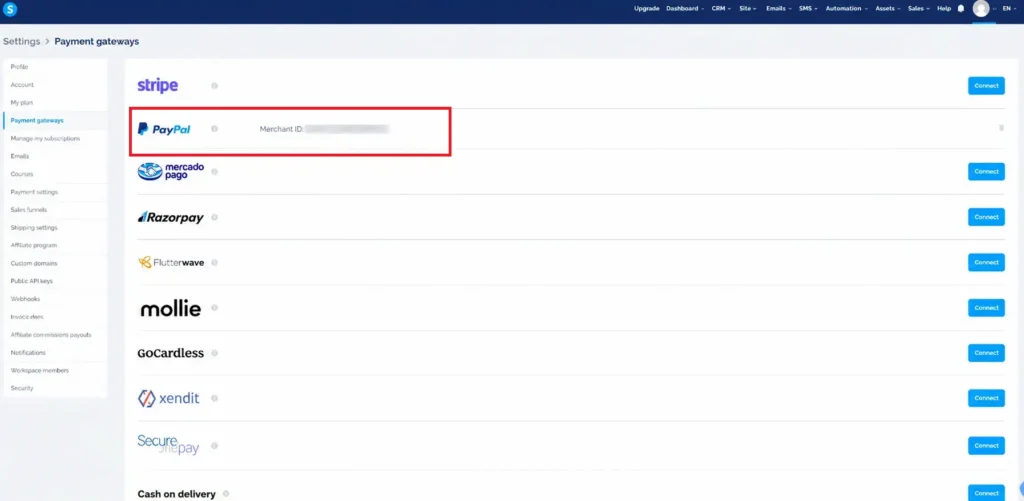The width and height of the screenshot is (1024, 501).
Task: Expand the Emails dropdown in top bar
Action: (x=778, y=8)
